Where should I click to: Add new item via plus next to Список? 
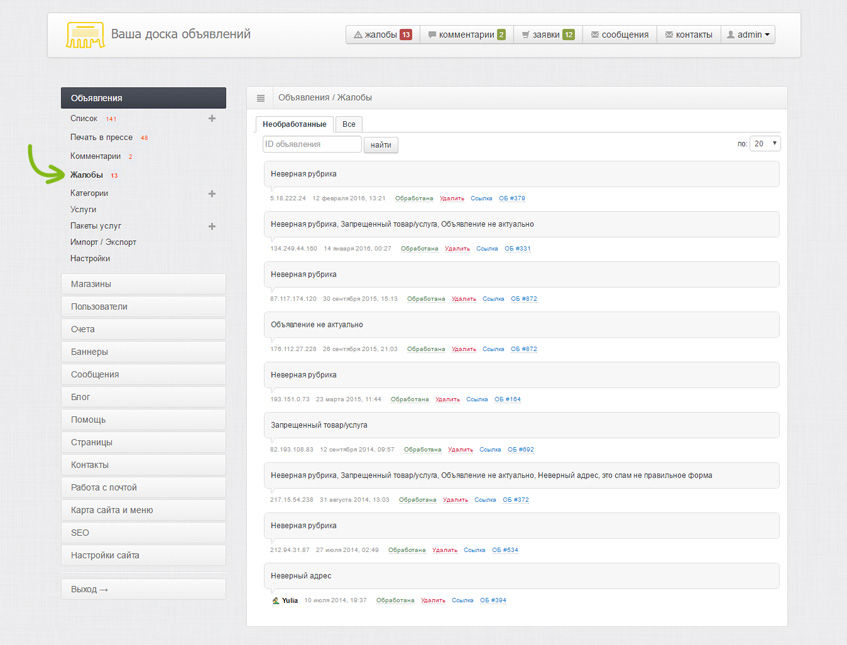[x=212, y=118]
